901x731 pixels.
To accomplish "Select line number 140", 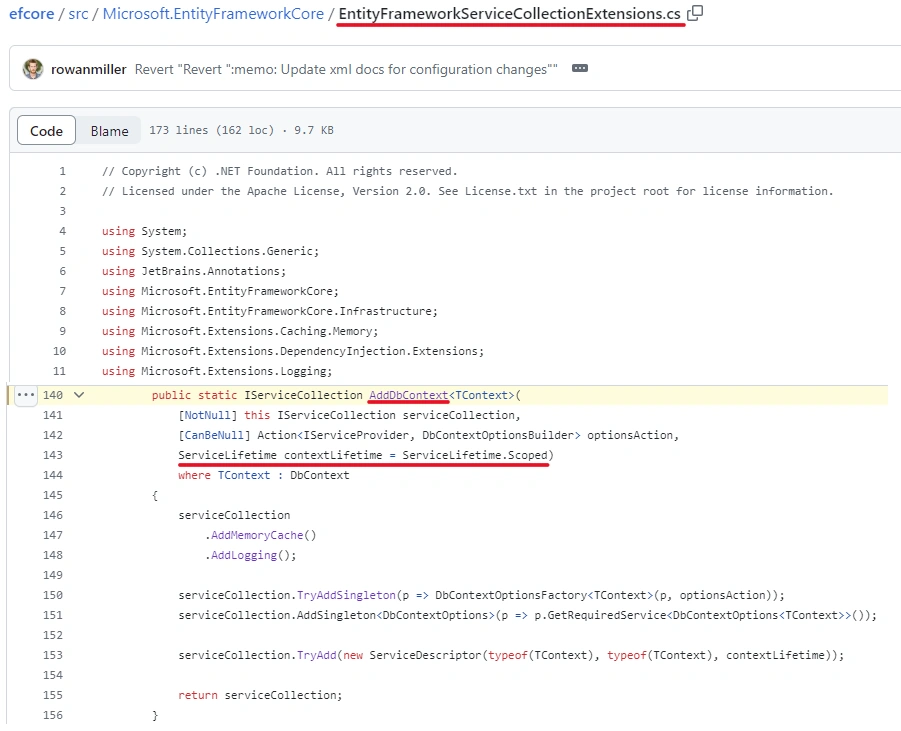I will [52, 395].
